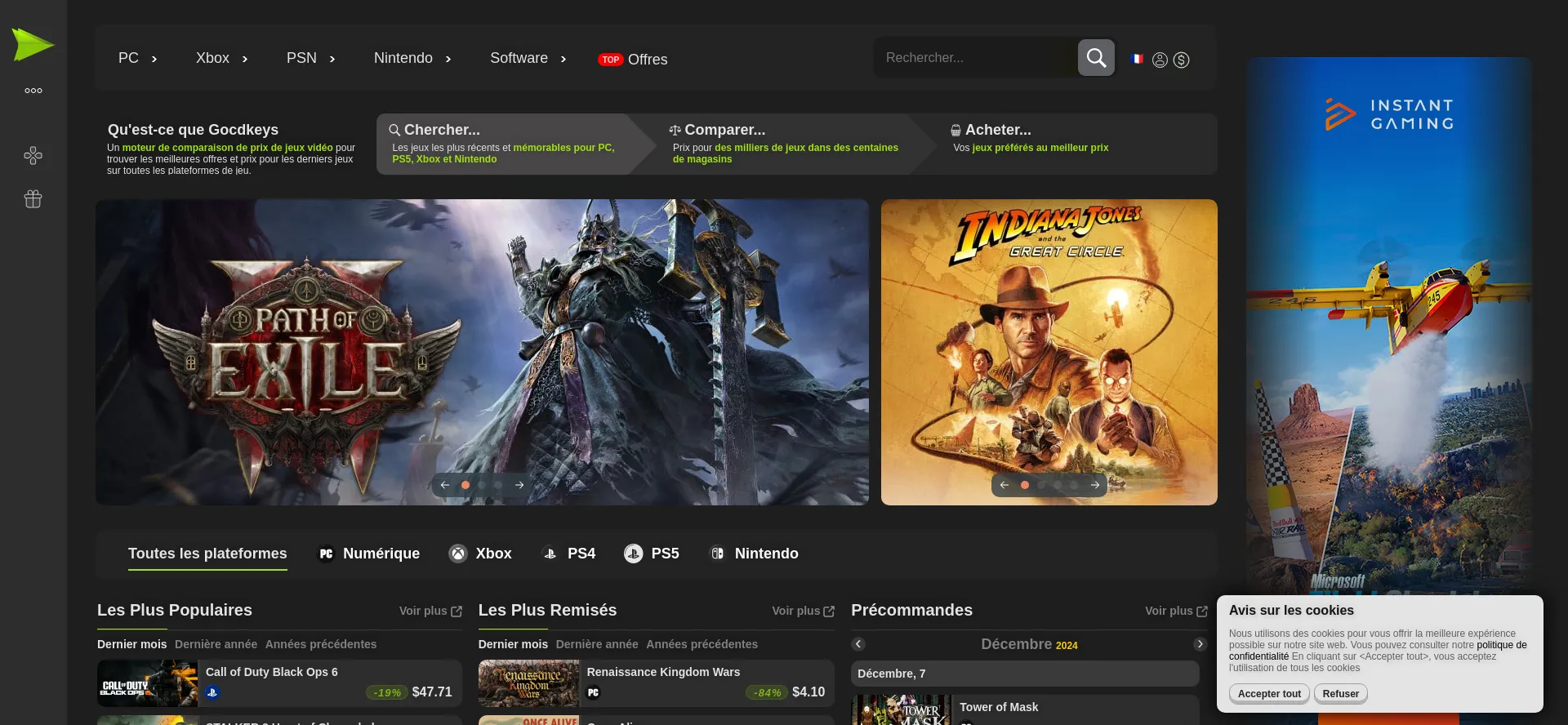Expand the PC menu

[x=137, y=58]
